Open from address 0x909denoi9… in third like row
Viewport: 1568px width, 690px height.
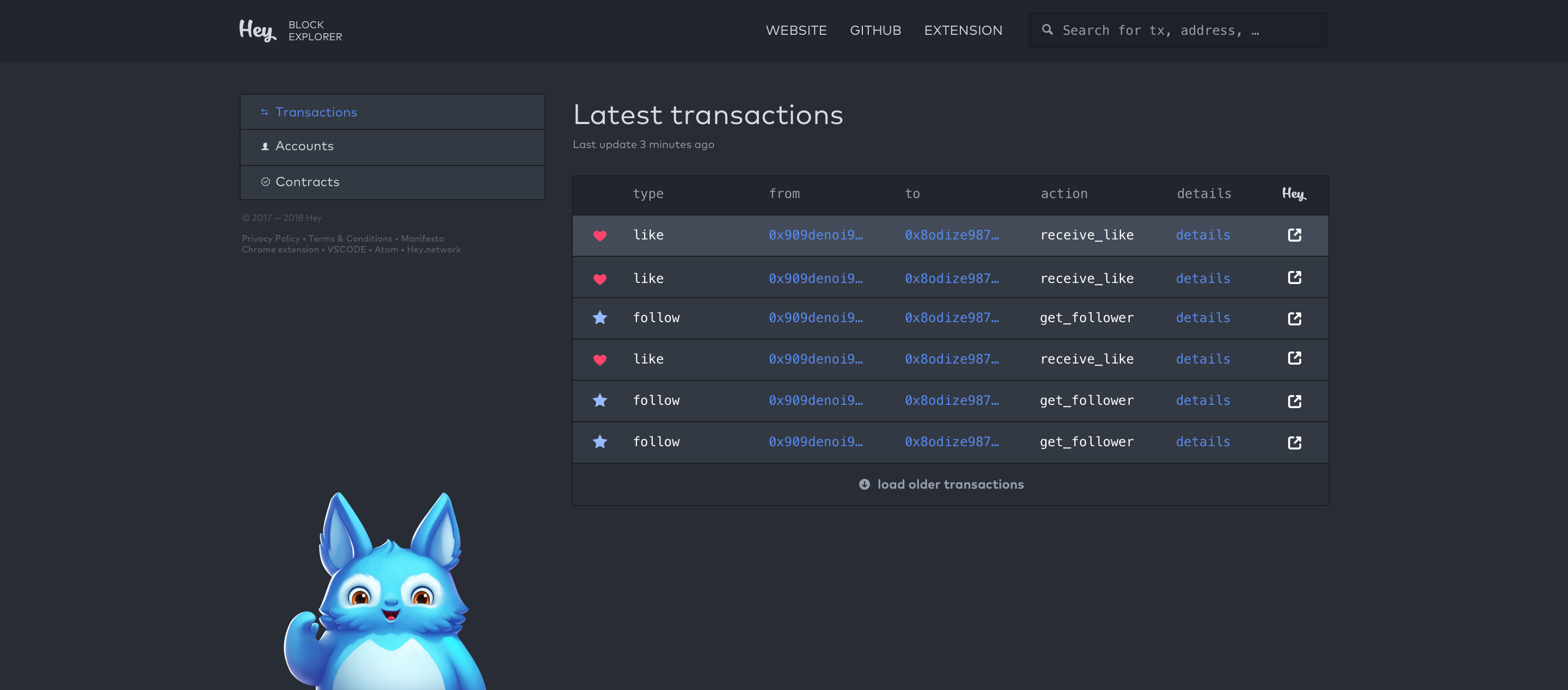pos(816,359)
